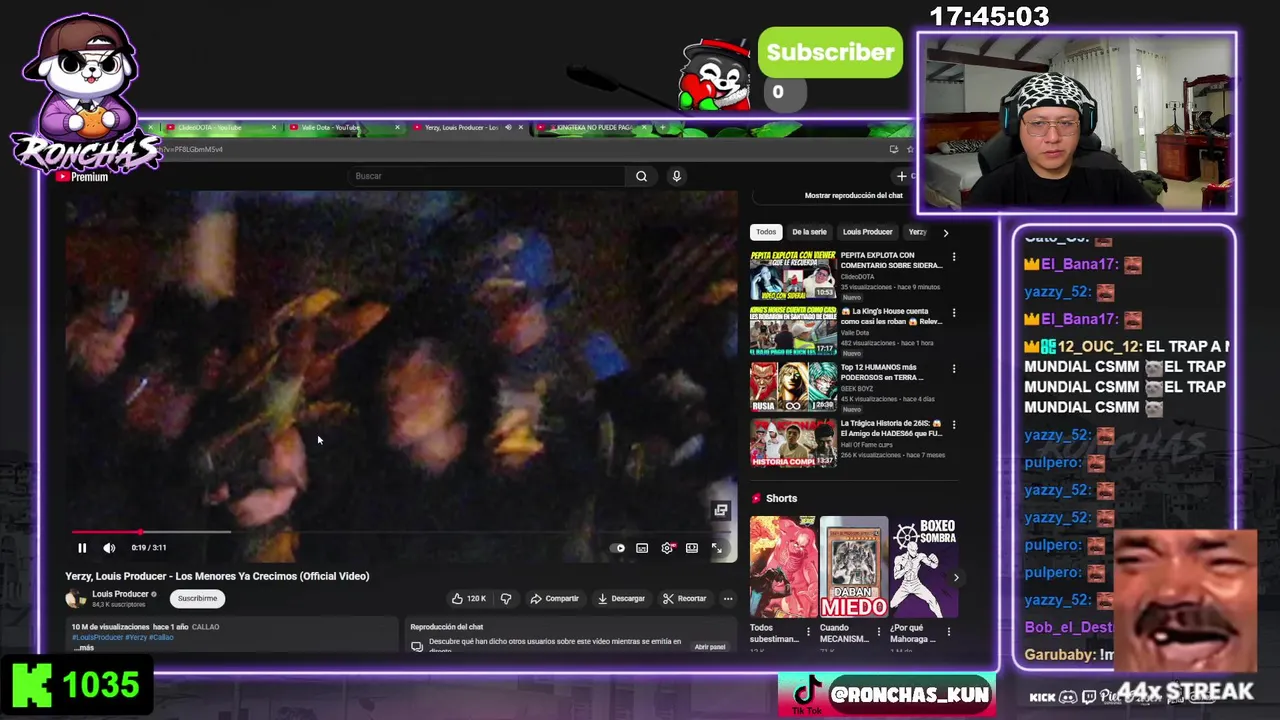Switch the player to theater mode

692,548
